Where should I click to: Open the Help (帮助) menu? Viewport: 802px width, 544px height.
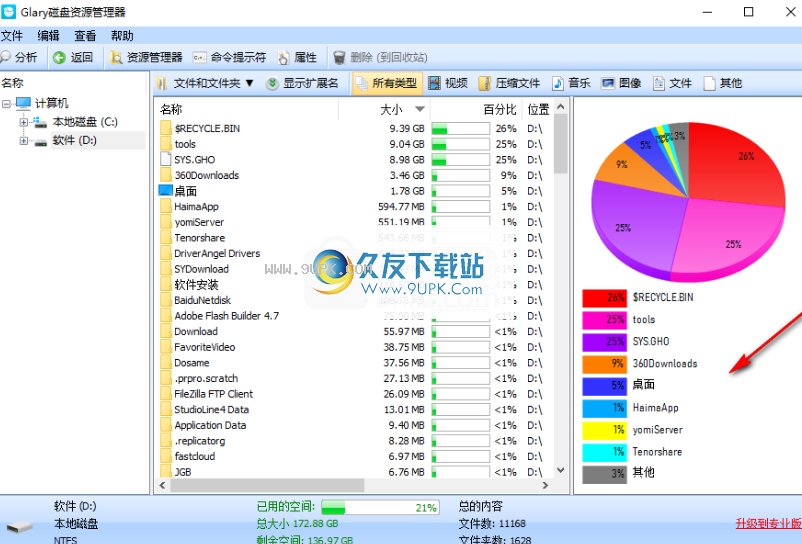point(122,36)
